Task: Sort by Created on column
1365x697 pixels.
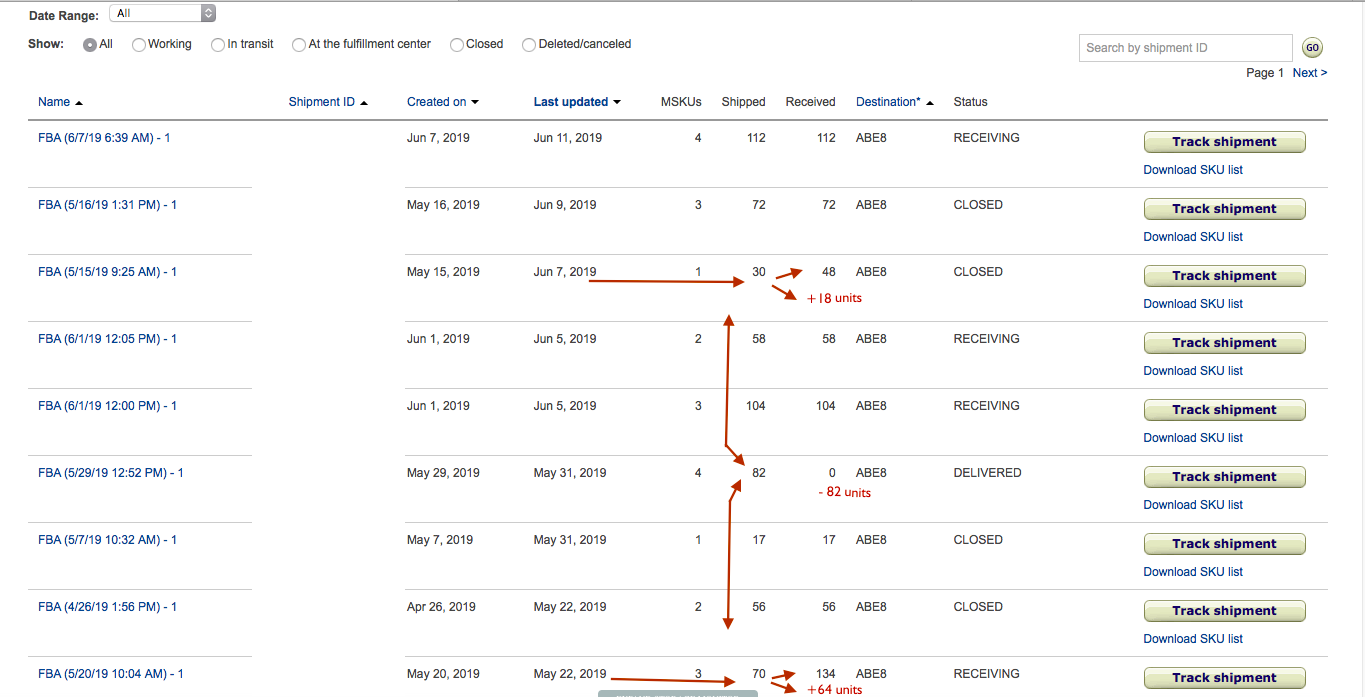Action: point(436,102)
